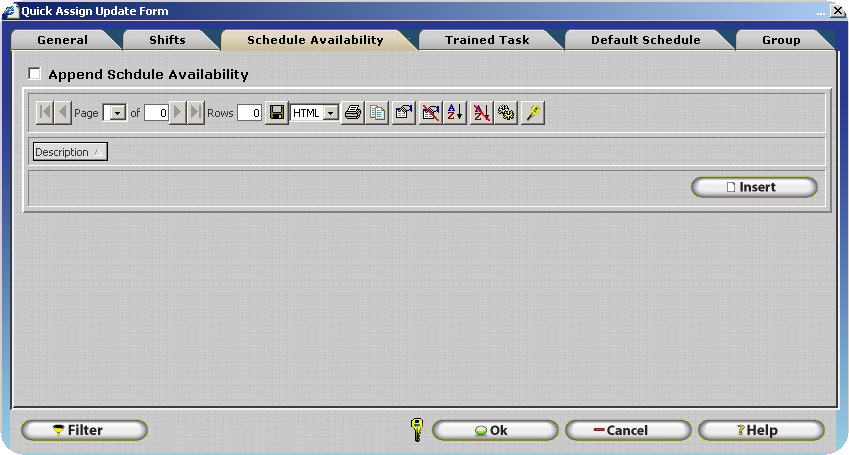Click the A-Z sort icon
This screenshot has width=849, height=455.
pyautogui.click(x=455, y=113)
